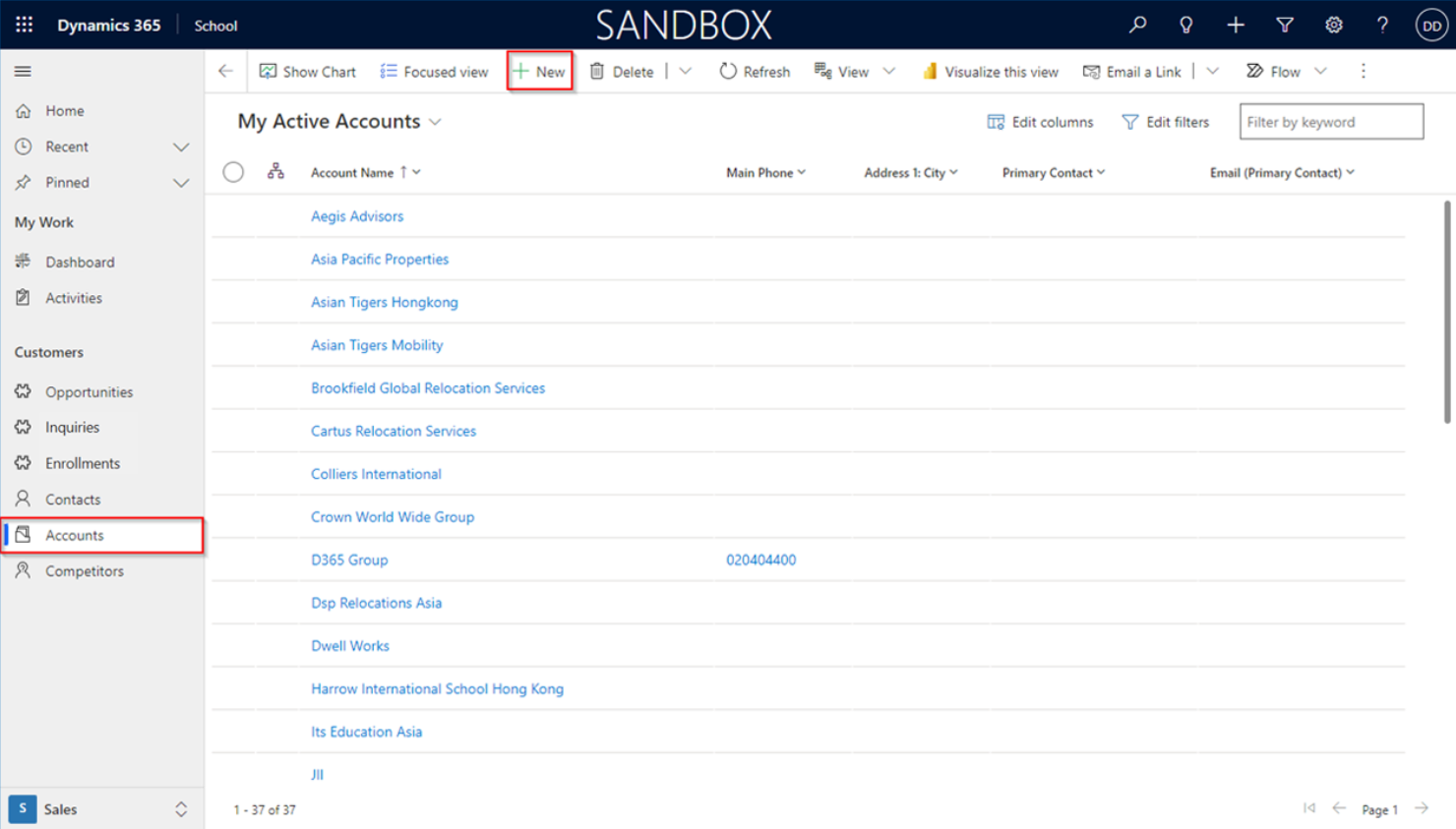
Task: Click the New account button
Action: (x=539, y=72)
